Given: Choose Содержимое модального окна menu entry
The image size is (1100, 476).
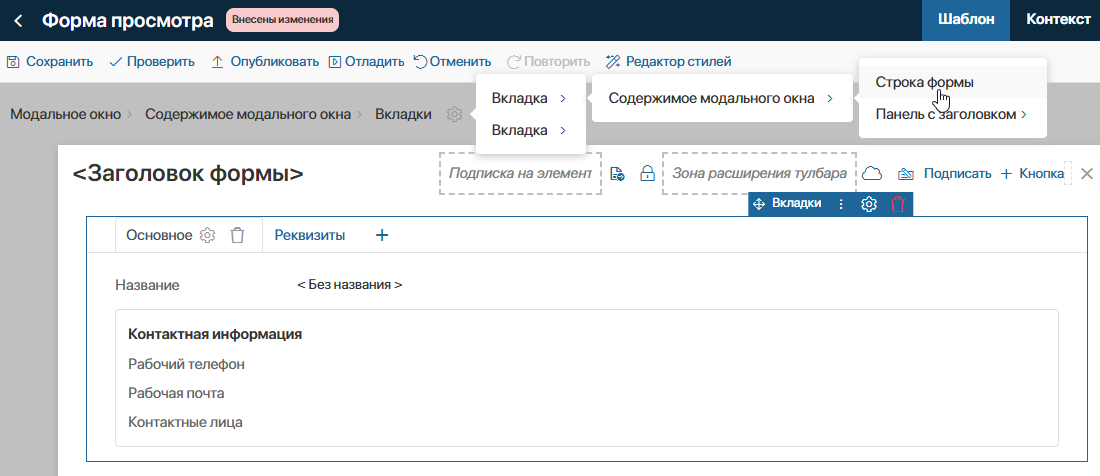Looking at the screenshot, I should tap(722, 98).
